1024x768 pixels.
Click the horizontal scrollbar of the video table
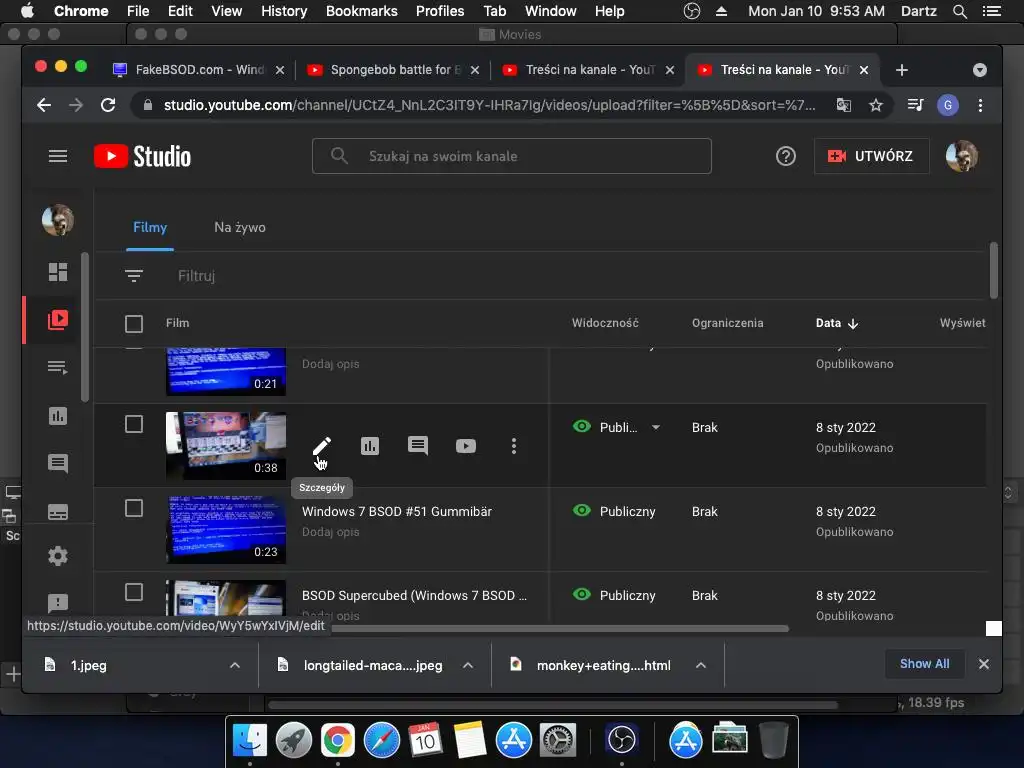coord(560,629)
